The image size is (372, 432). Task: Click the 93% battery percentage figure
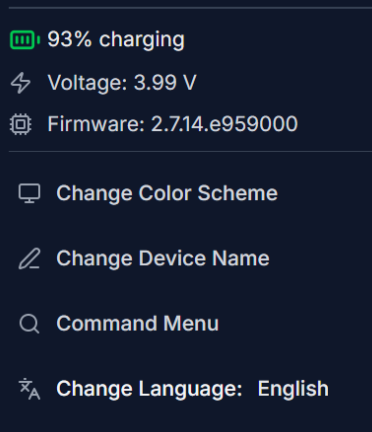click(x=69, y=39)
